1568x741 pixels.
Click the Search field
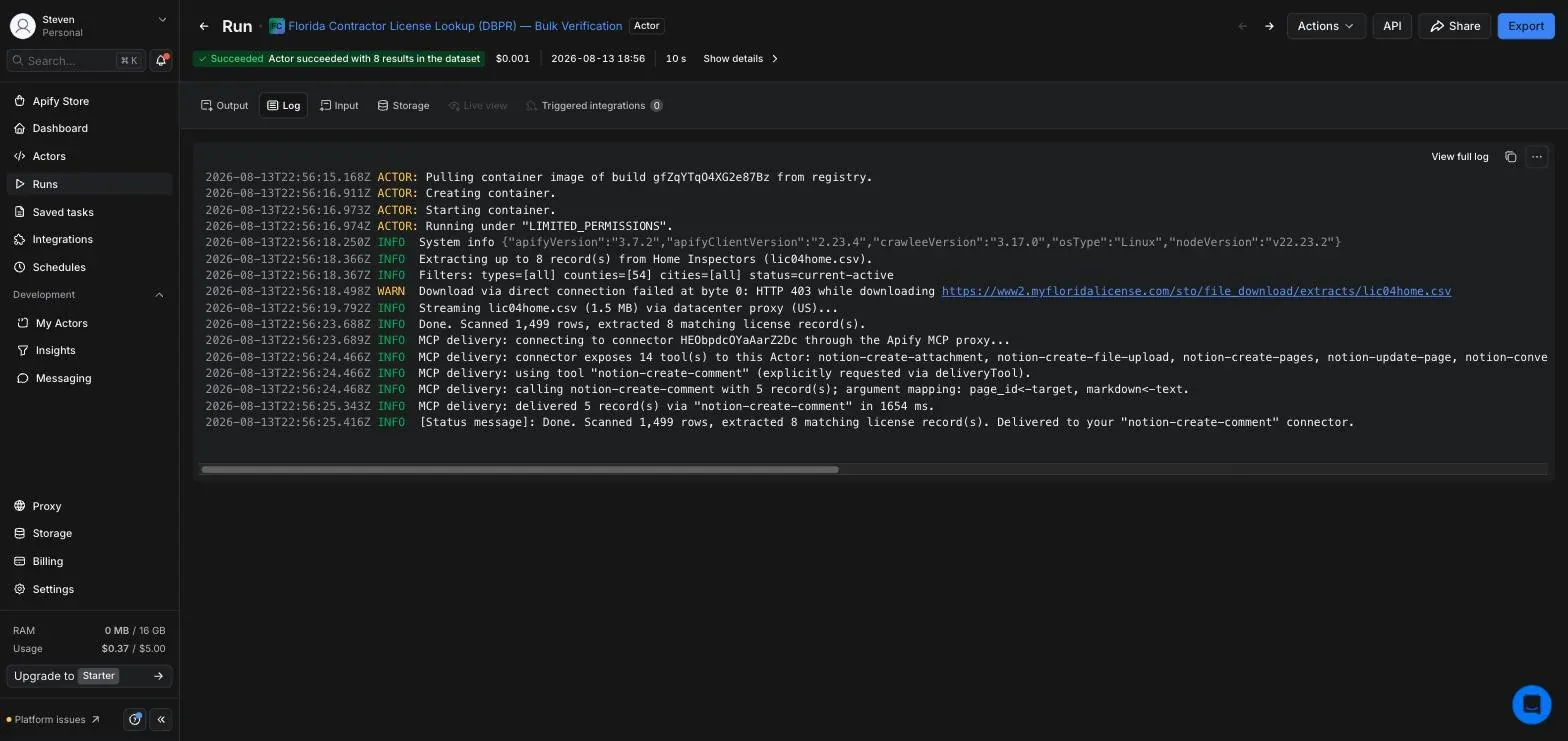[75, 60]
